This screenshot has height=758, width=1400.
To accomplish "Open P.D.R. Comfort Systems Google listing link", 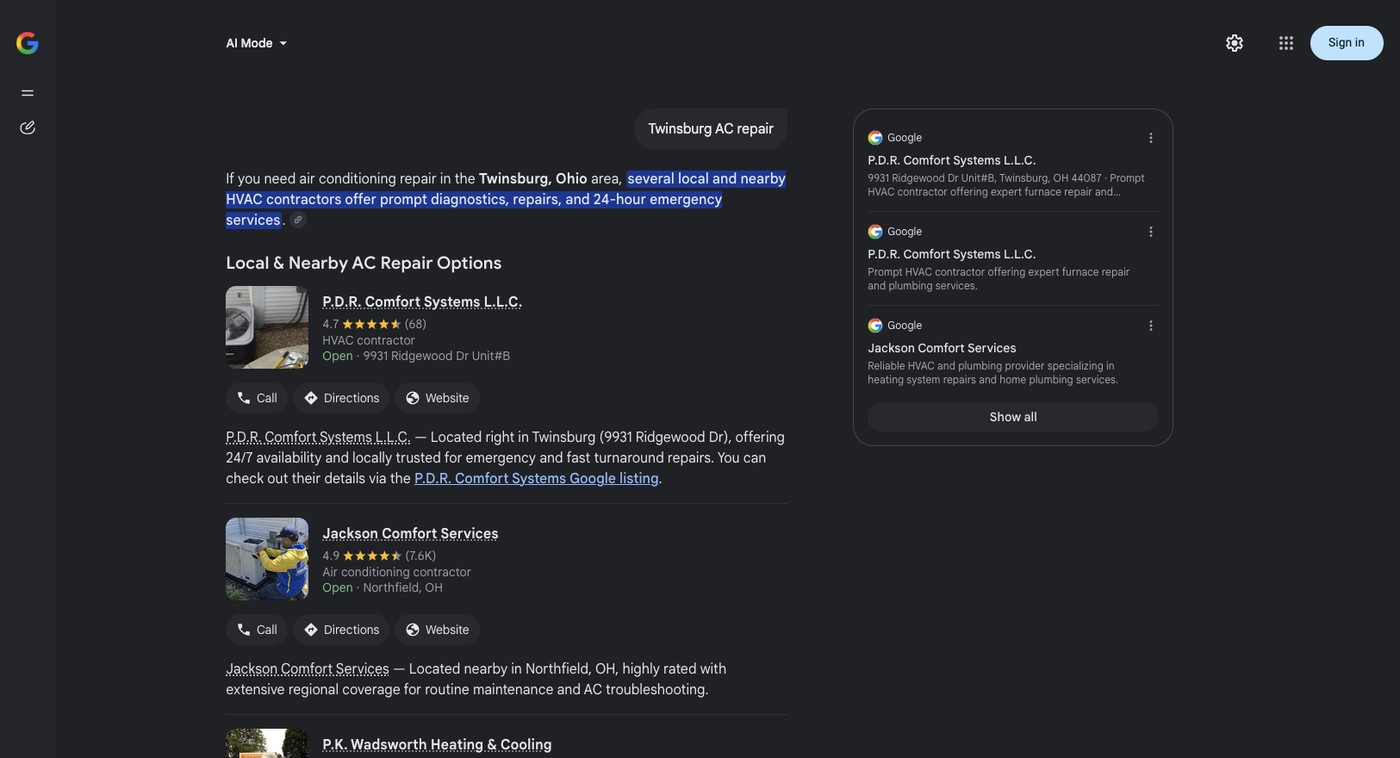I will tap(536, 479).
